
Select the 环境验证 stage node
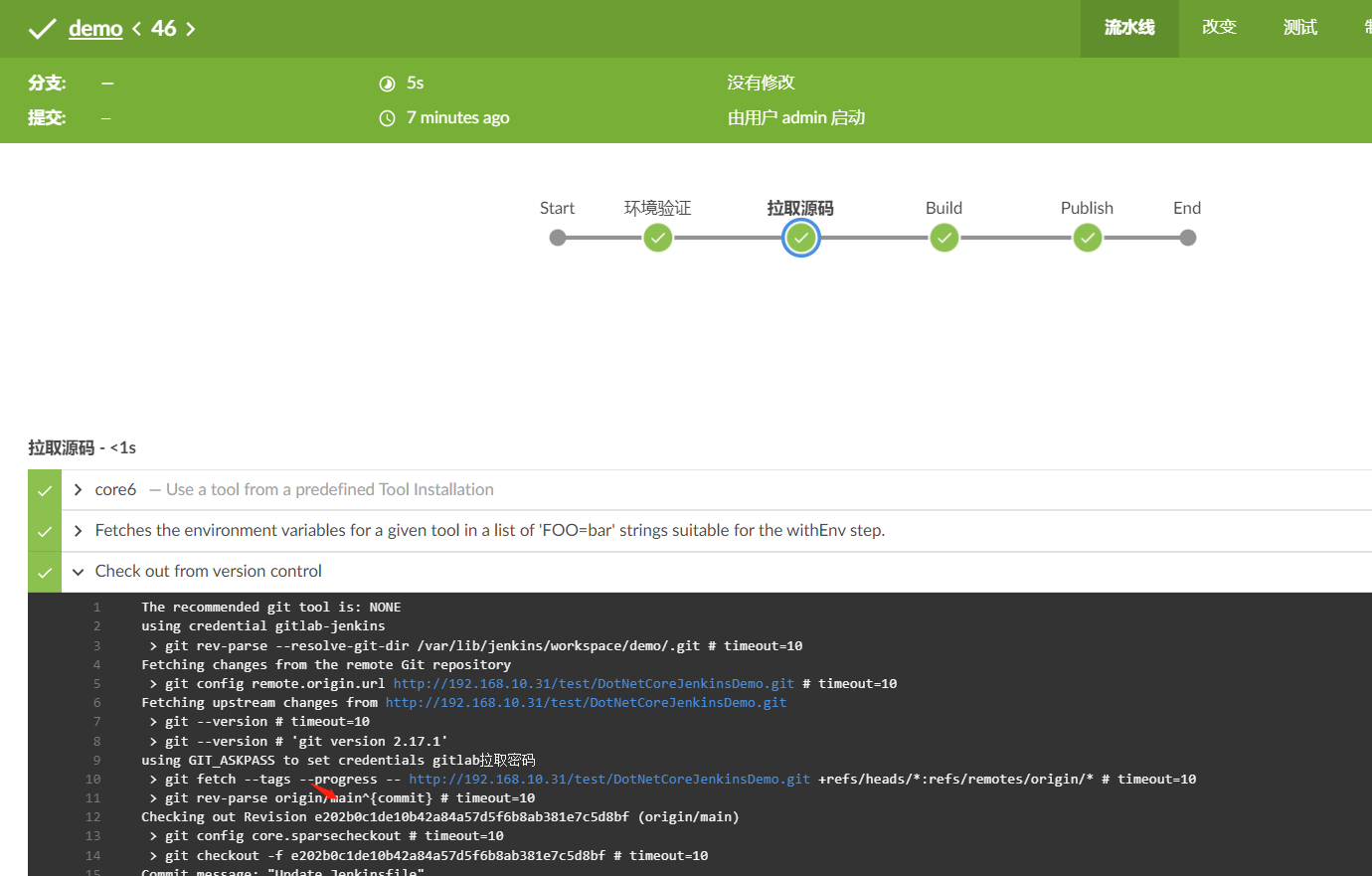(x=657, y=238)
